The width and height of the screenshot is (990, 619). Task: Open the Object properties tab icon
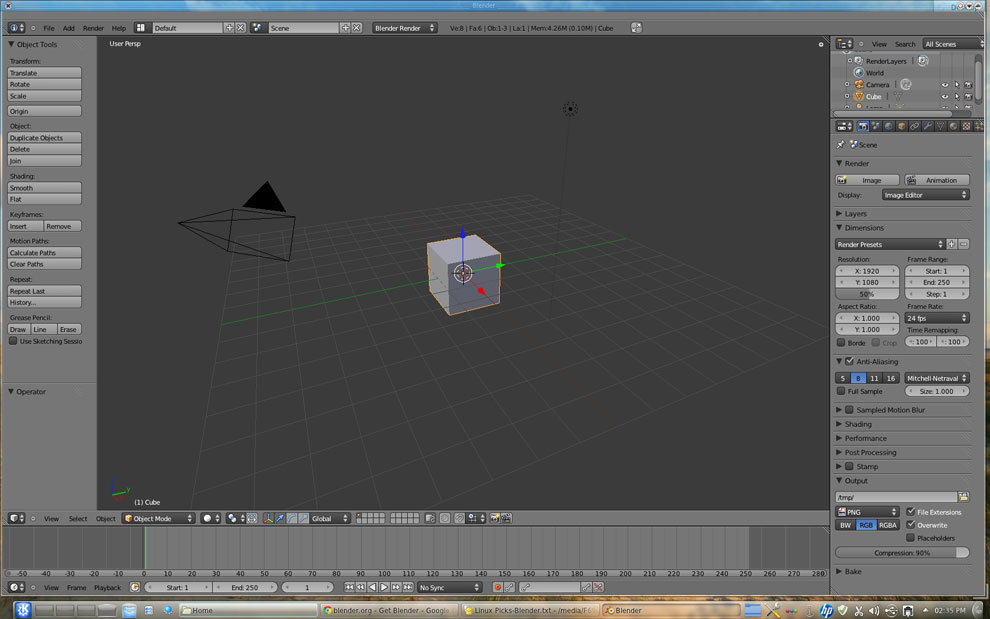[x=902, y=126]
